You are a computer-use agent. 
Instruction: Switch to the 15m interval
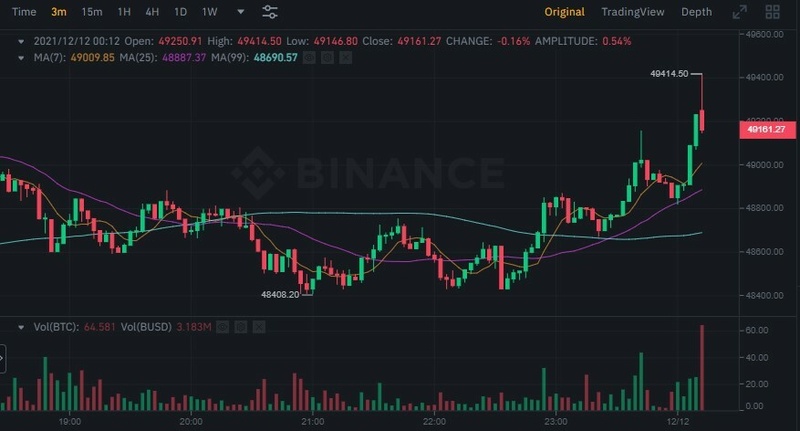tap(92, 12)
